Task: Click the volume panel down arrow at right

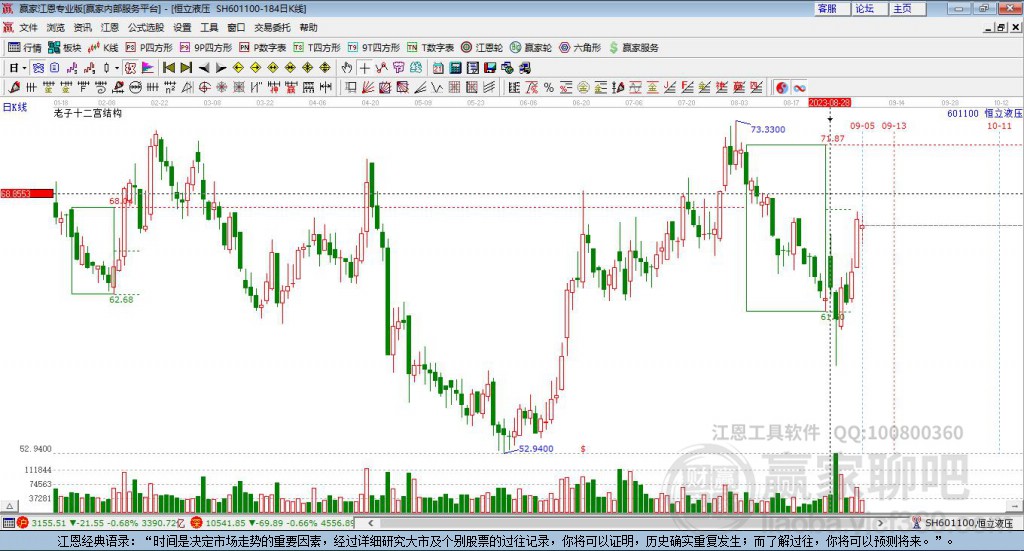Action: (1015, 506)
